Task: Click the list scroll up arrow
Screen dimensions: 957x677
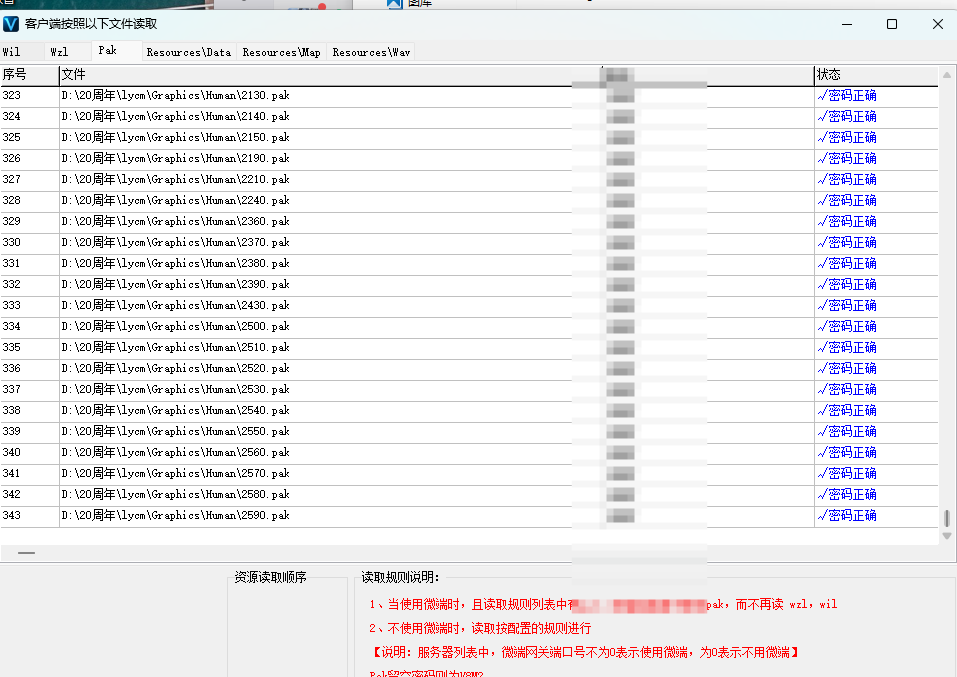Action: pos(947,75)
